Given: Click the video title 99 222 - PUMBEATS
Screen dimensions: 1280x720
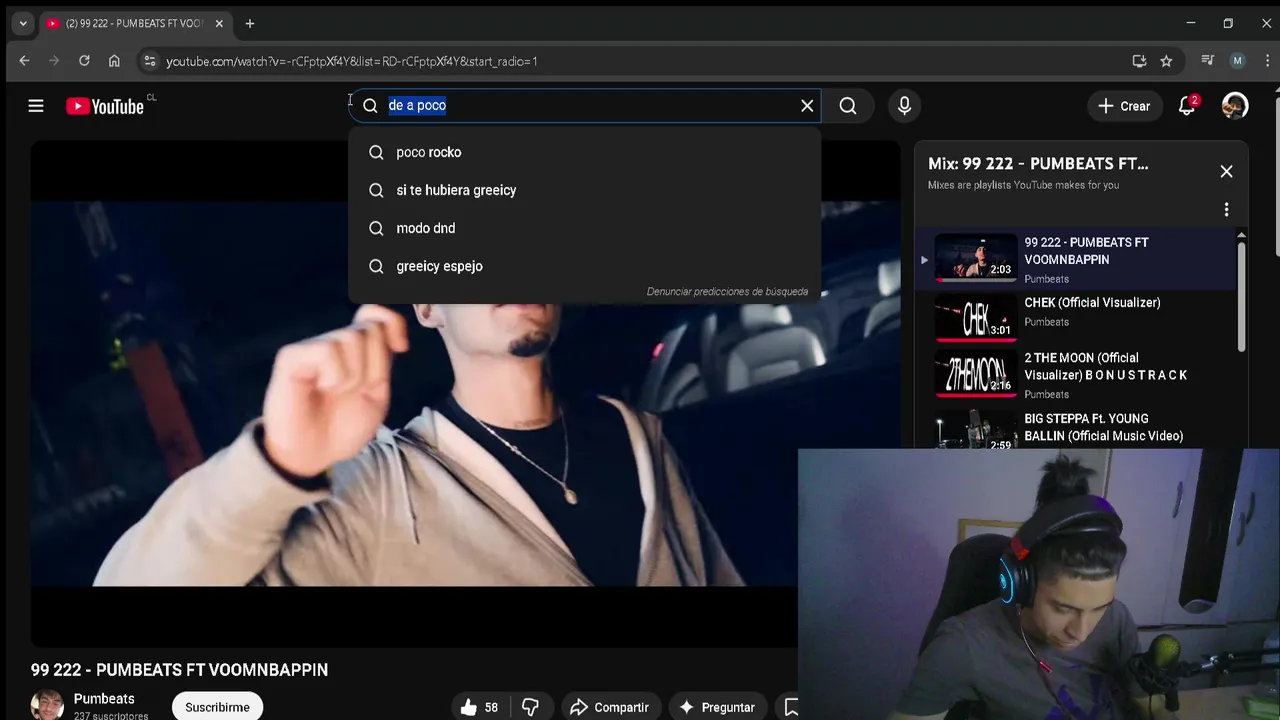Looking at the screenshot, I should tap(179, 670).
